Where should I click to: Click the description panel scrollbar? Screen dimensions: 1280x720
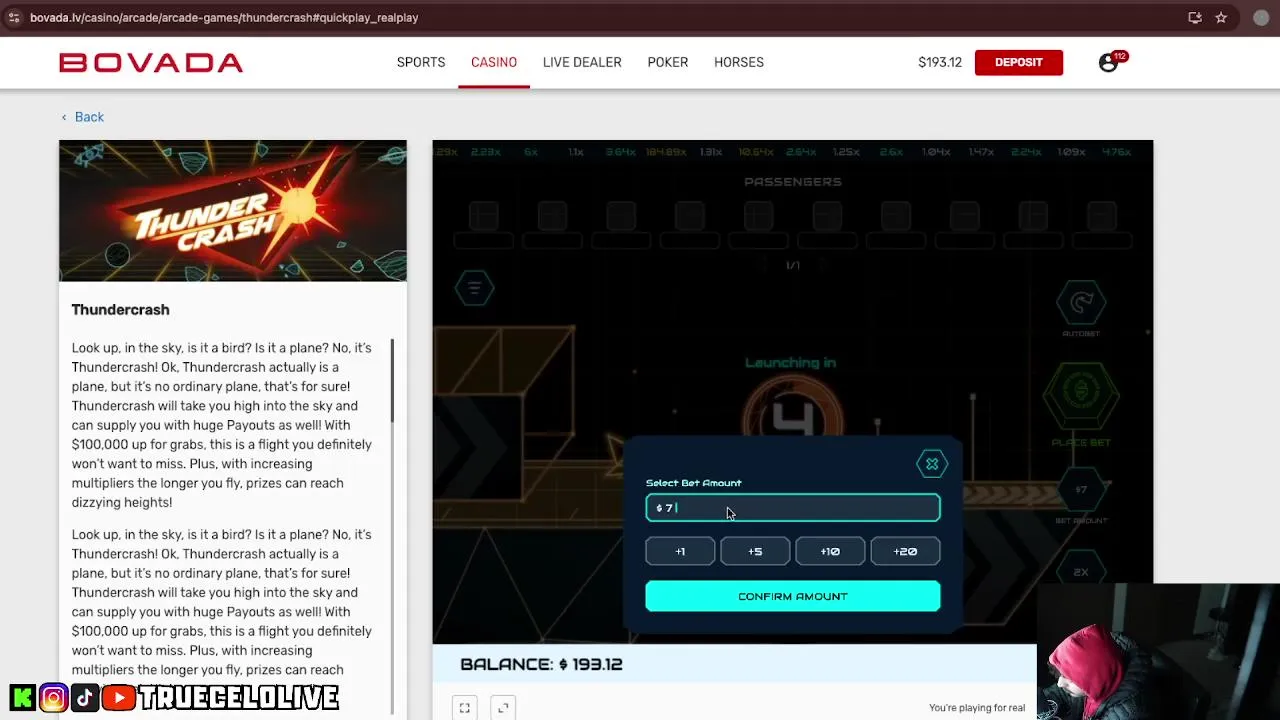(x=393, y=380)
